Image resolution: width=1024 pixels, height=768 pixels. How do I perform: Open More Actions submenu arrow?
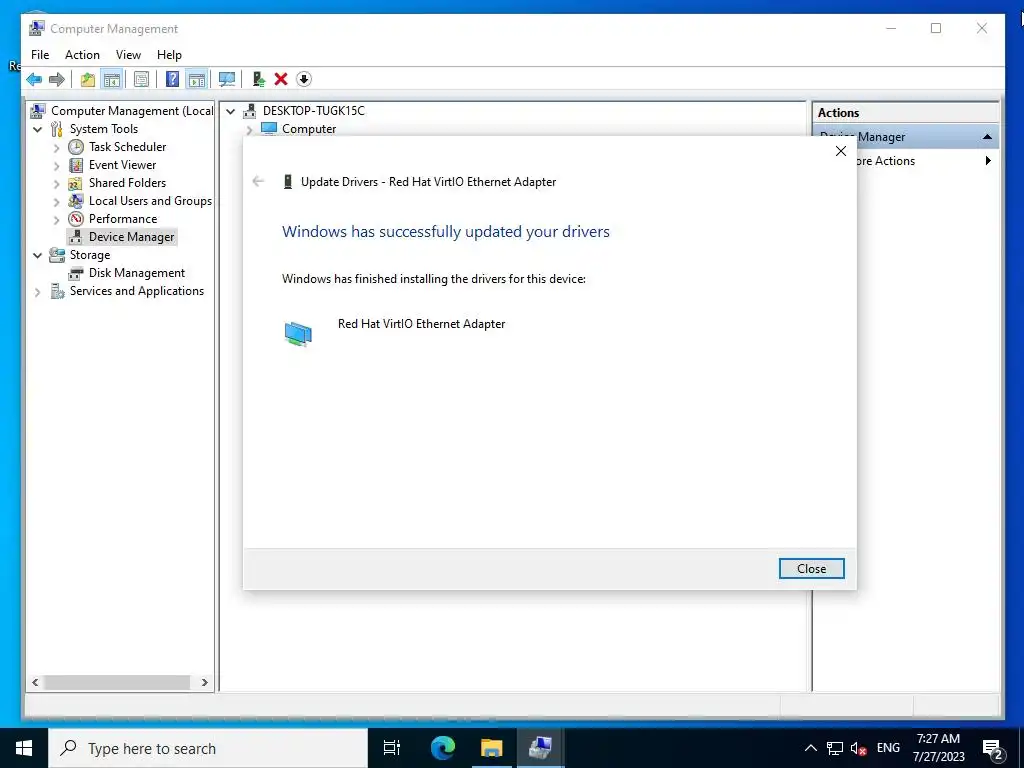pos(988,161)
